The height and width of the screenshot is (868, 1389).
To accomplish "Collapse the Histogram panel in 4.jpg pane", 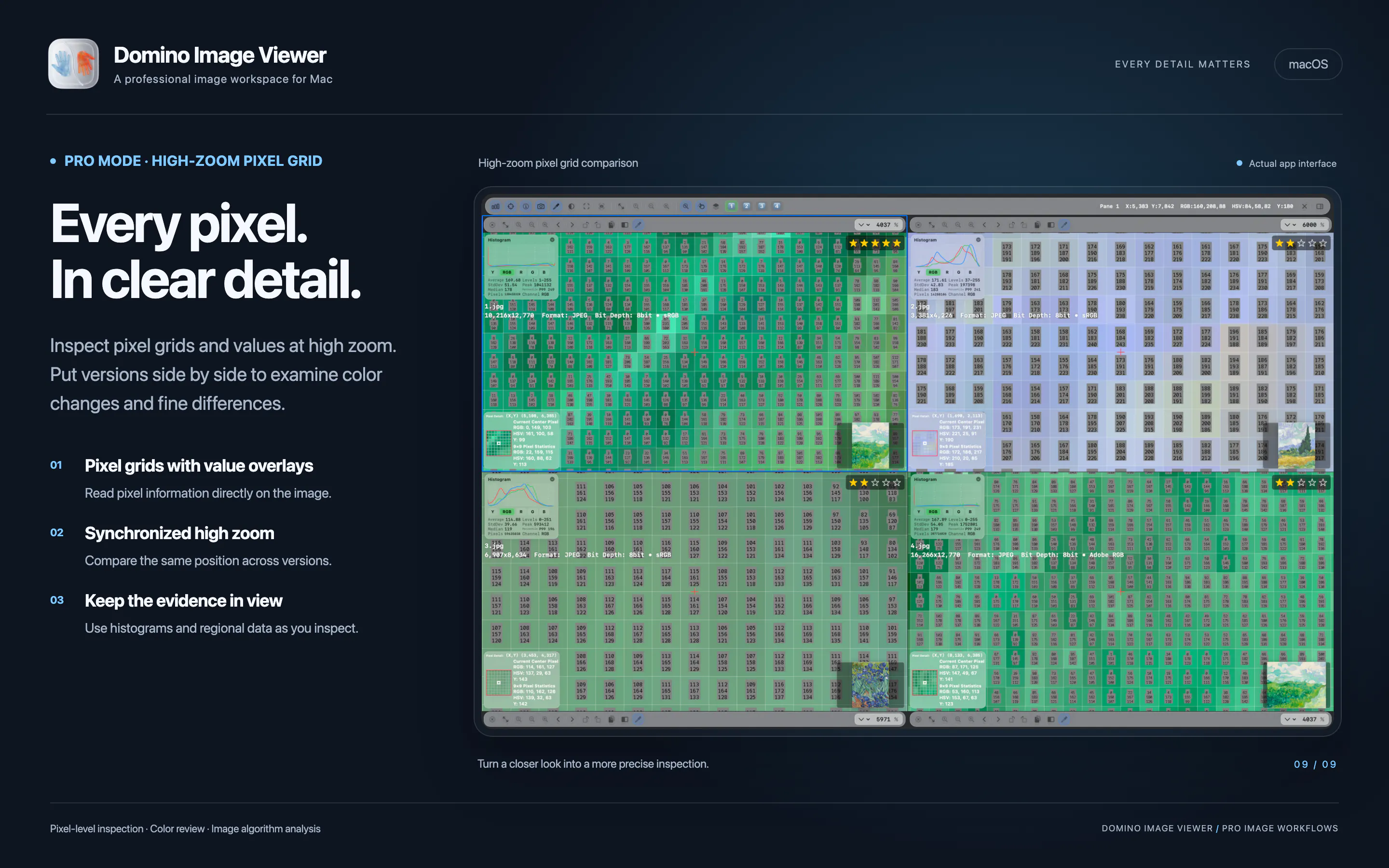I will 978,479.
